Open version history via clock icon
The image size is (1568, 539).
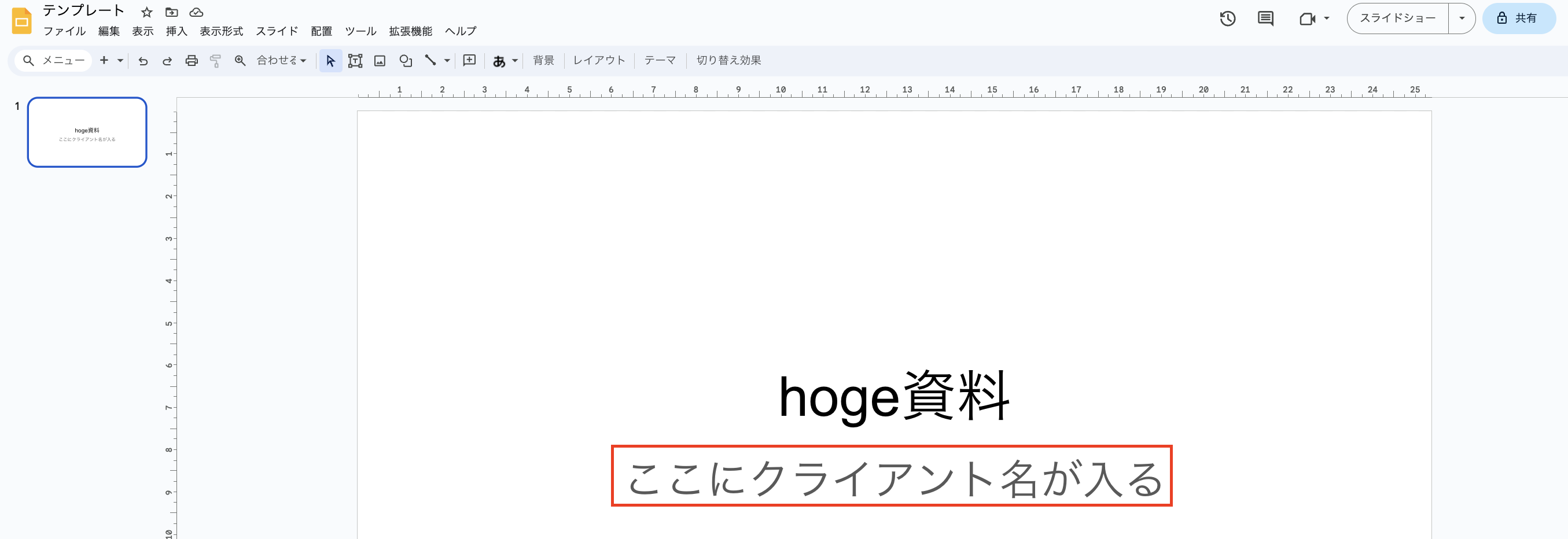coord(1228,19)
